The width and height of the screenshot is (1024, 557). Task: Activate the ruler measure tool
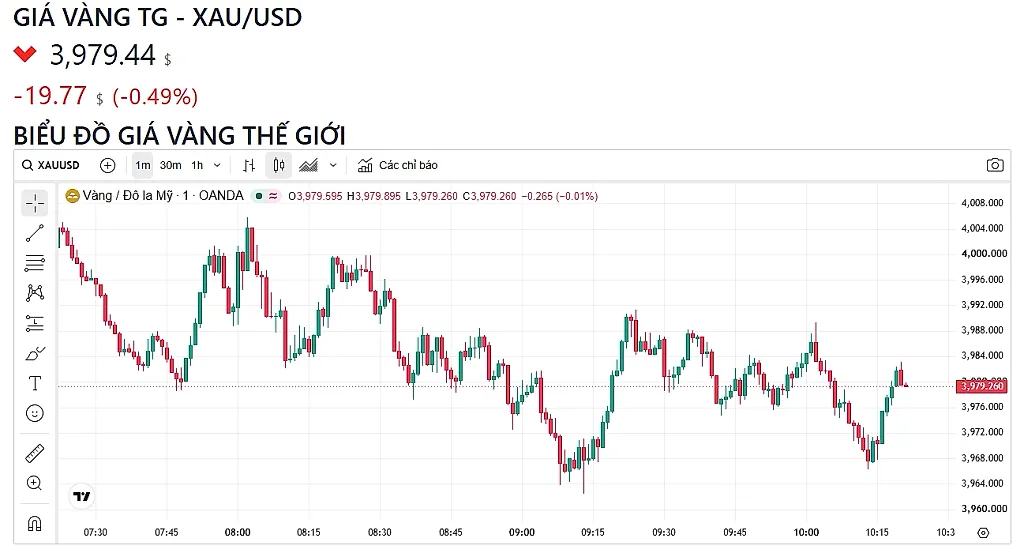pos(35,453)
